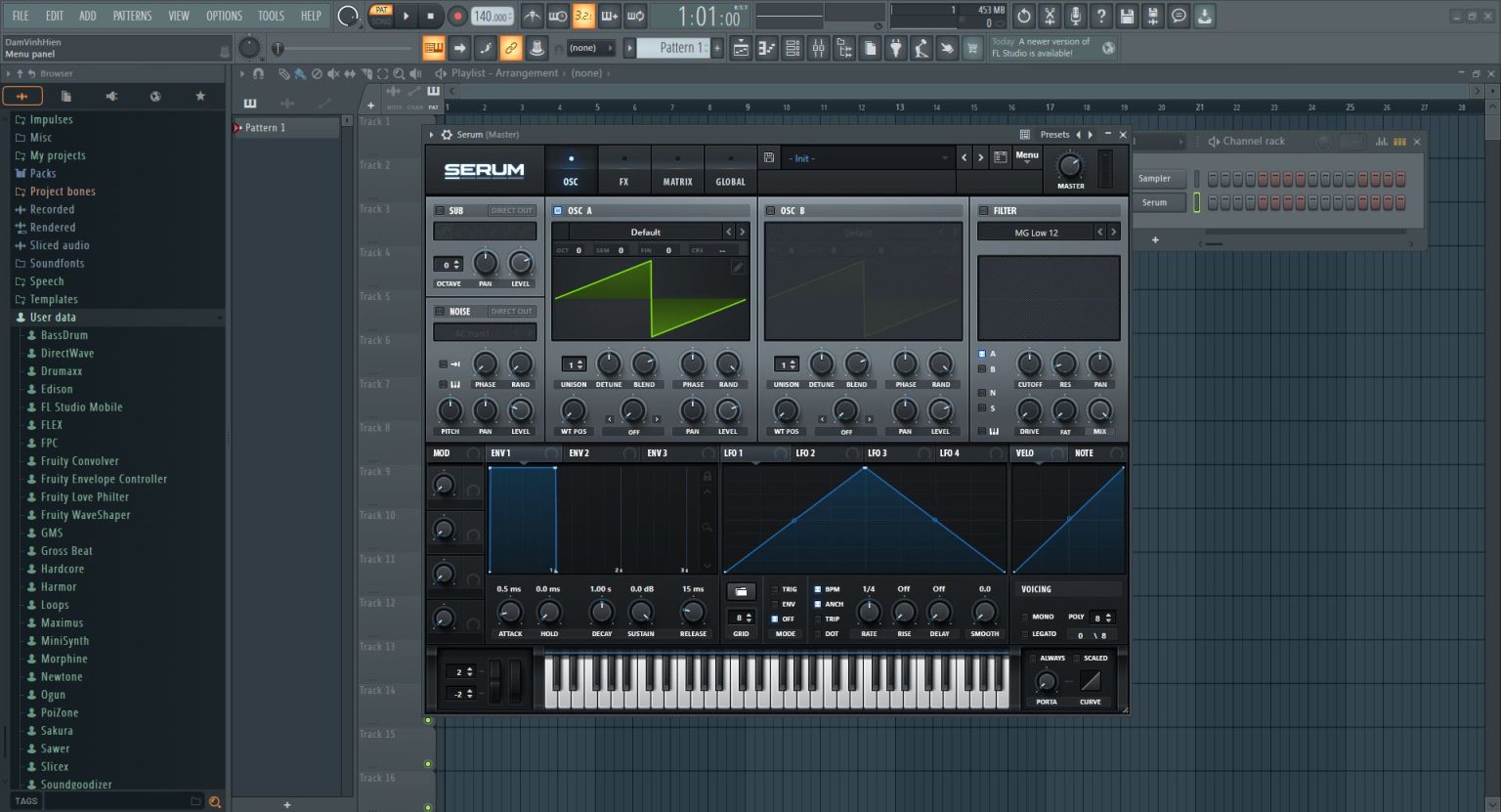Click the LFO grid folder icon in Serum
The width and height of the screenshot is (1501, 812).
pyautogui.click(x=741, y=591)
